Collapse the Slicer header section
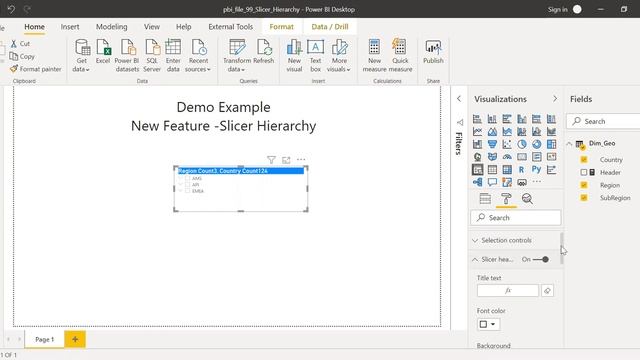The image size is (640, 360). [x=475, y=259]
